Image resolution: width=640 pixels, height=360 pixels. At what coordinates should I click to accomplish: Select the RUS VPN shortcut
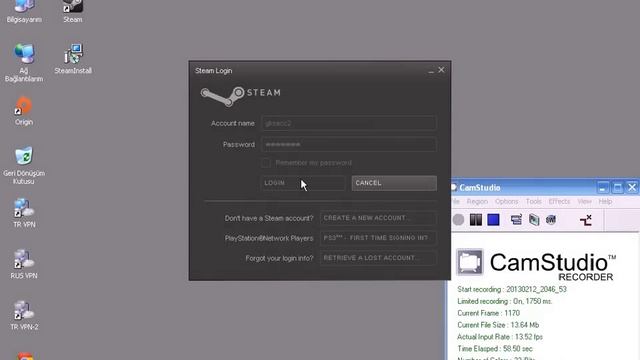coord(24,264)
